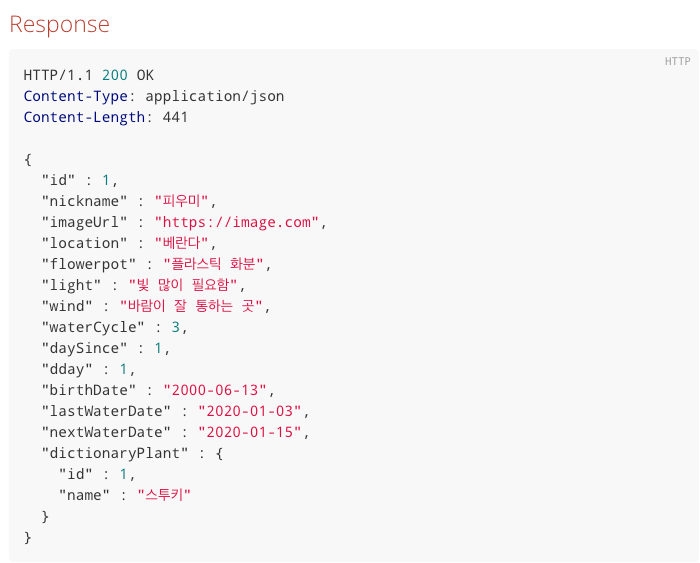
Task: Click the application/json header value
Action: coord(214,96)
